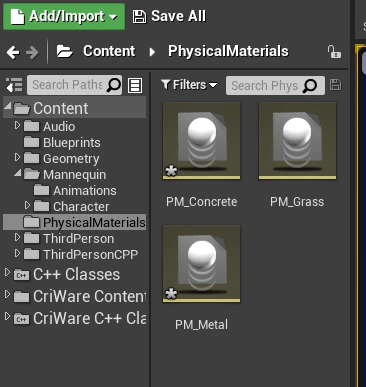Collapse the Mannequin folder
This screenshot has height=387, width=366.
click(x=18, y=173)
